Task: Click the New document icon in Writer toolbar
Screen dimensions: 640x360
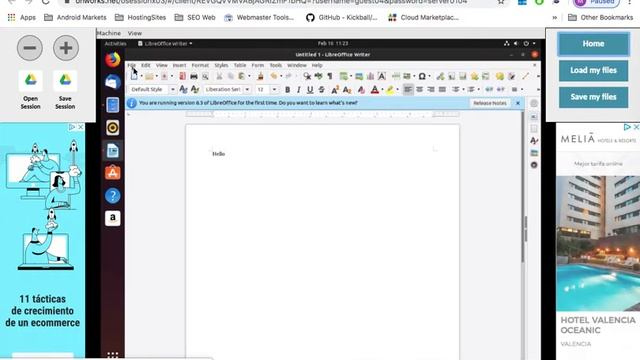Action: (x=134, y=76)
